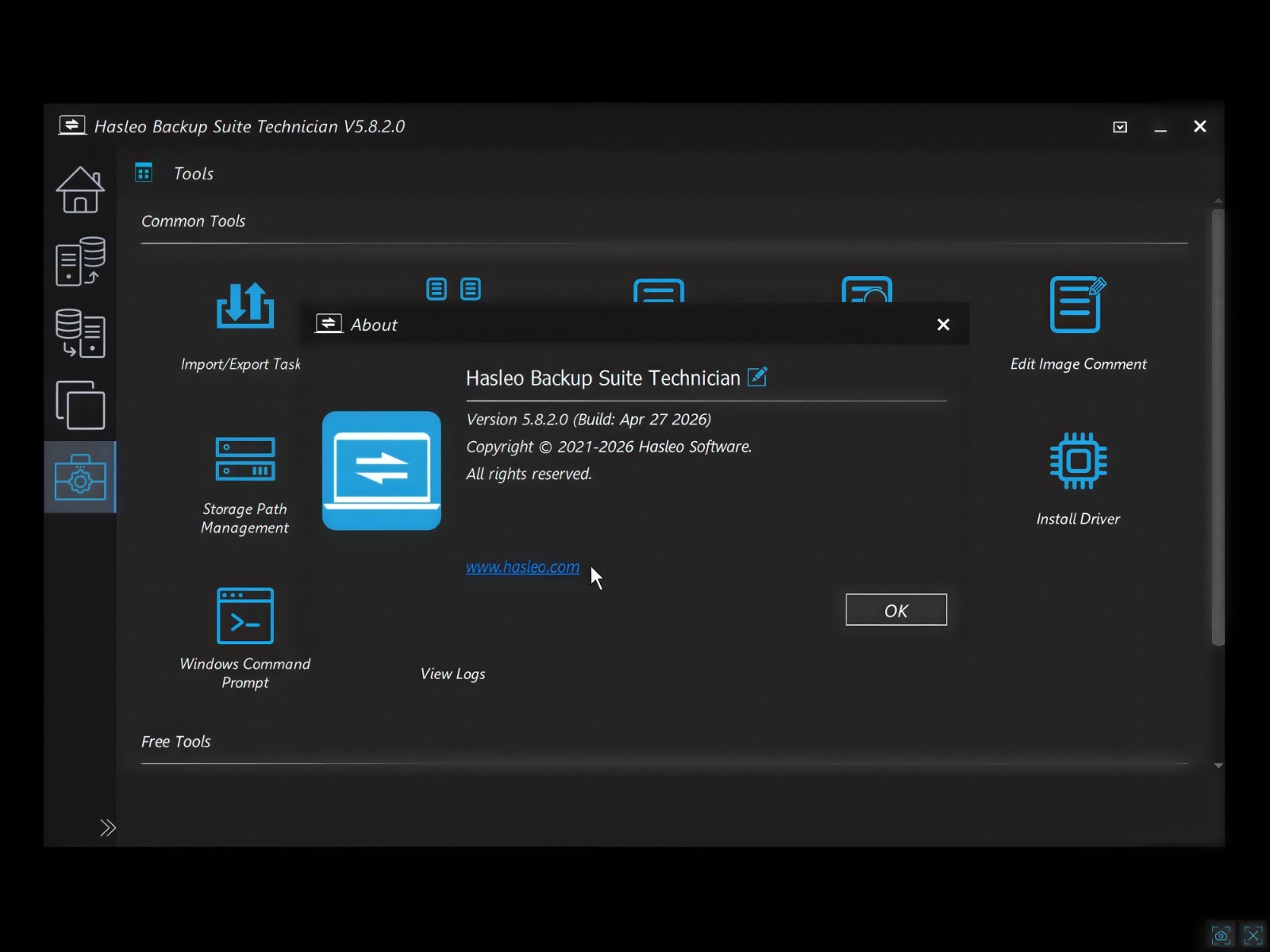The image size is (1270, 952).
Task: Click the Copyright 2021-2026 Hasleo Software text
Action: 609,447
